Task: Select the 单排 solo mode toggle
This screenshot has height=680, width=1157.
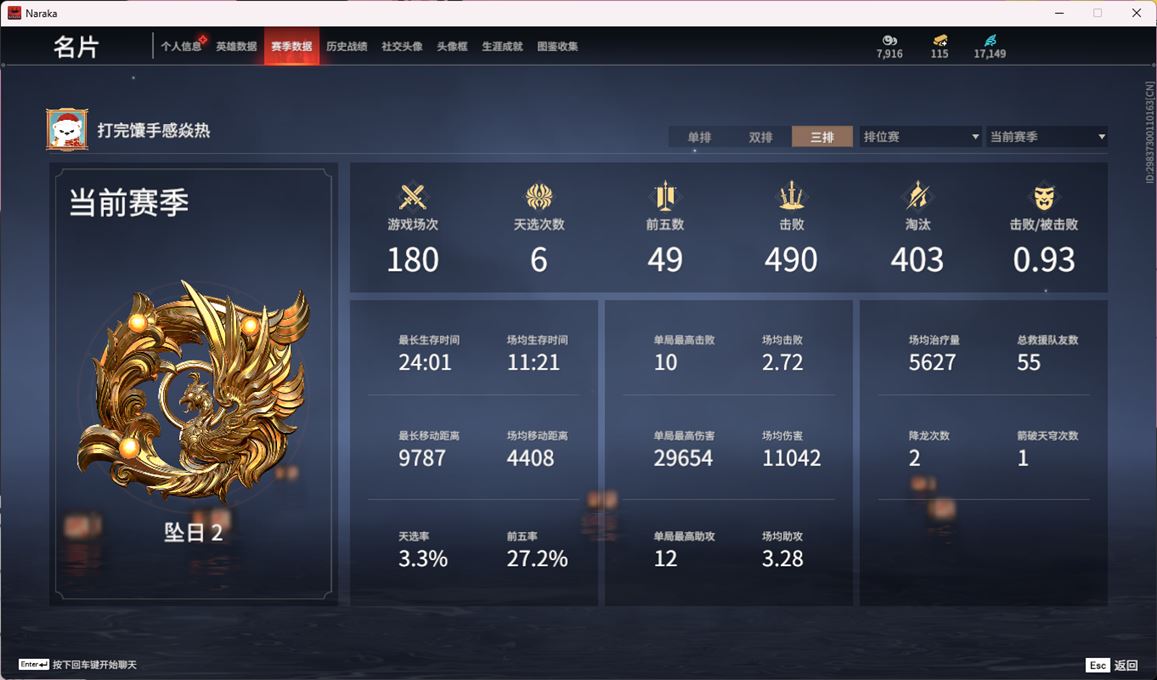Action: (700, 136)
